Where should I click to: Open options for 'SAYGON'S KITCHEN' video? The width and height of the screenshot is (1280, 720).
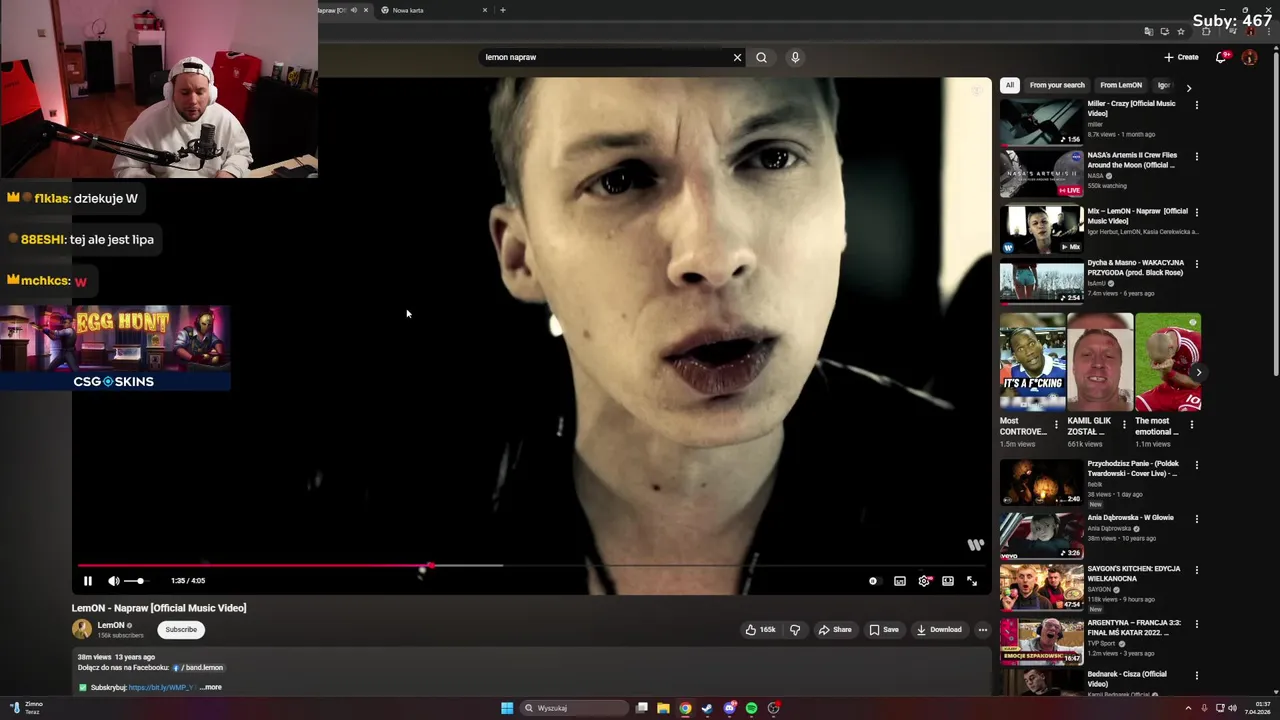coord(1197,570)
